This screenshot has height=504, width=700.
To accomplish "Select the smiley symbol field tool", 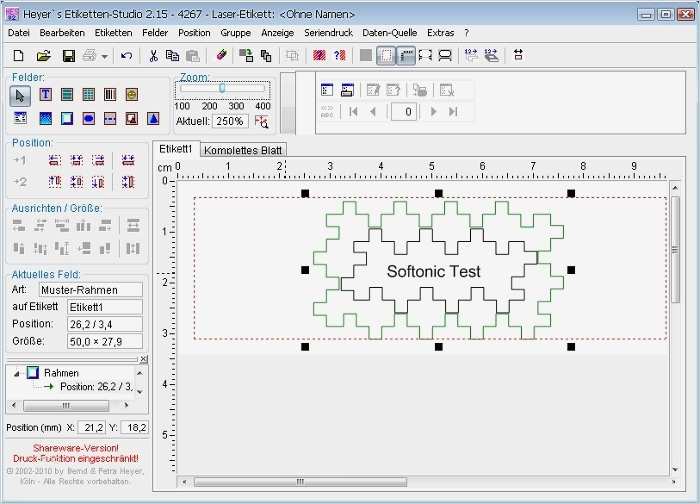I will 132,95.
